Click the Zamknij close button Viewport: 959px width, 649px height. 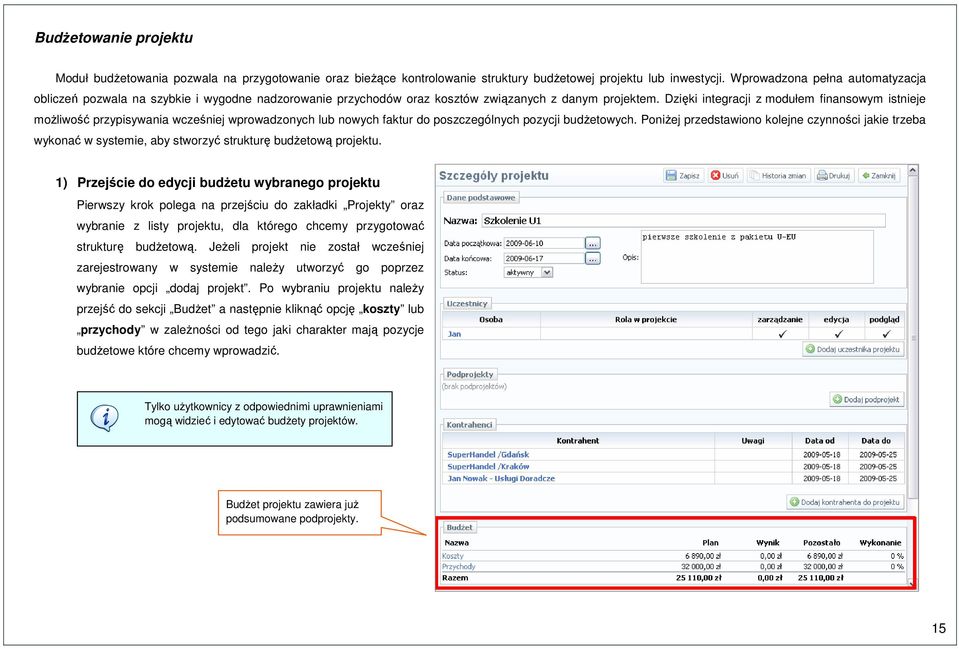pos(879,176)
